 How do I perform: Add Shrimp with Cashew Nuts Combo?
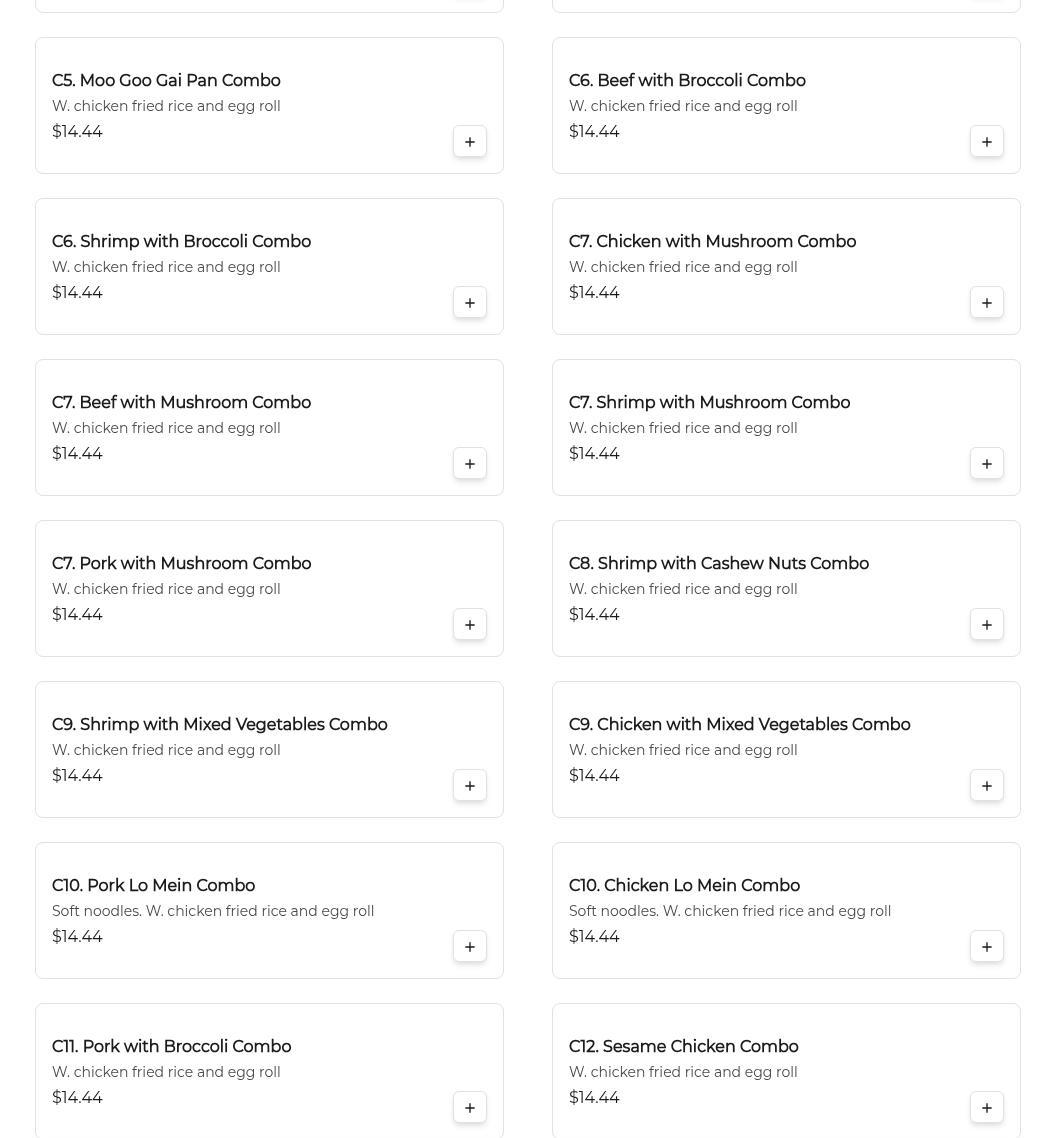(x=987, y=625)
